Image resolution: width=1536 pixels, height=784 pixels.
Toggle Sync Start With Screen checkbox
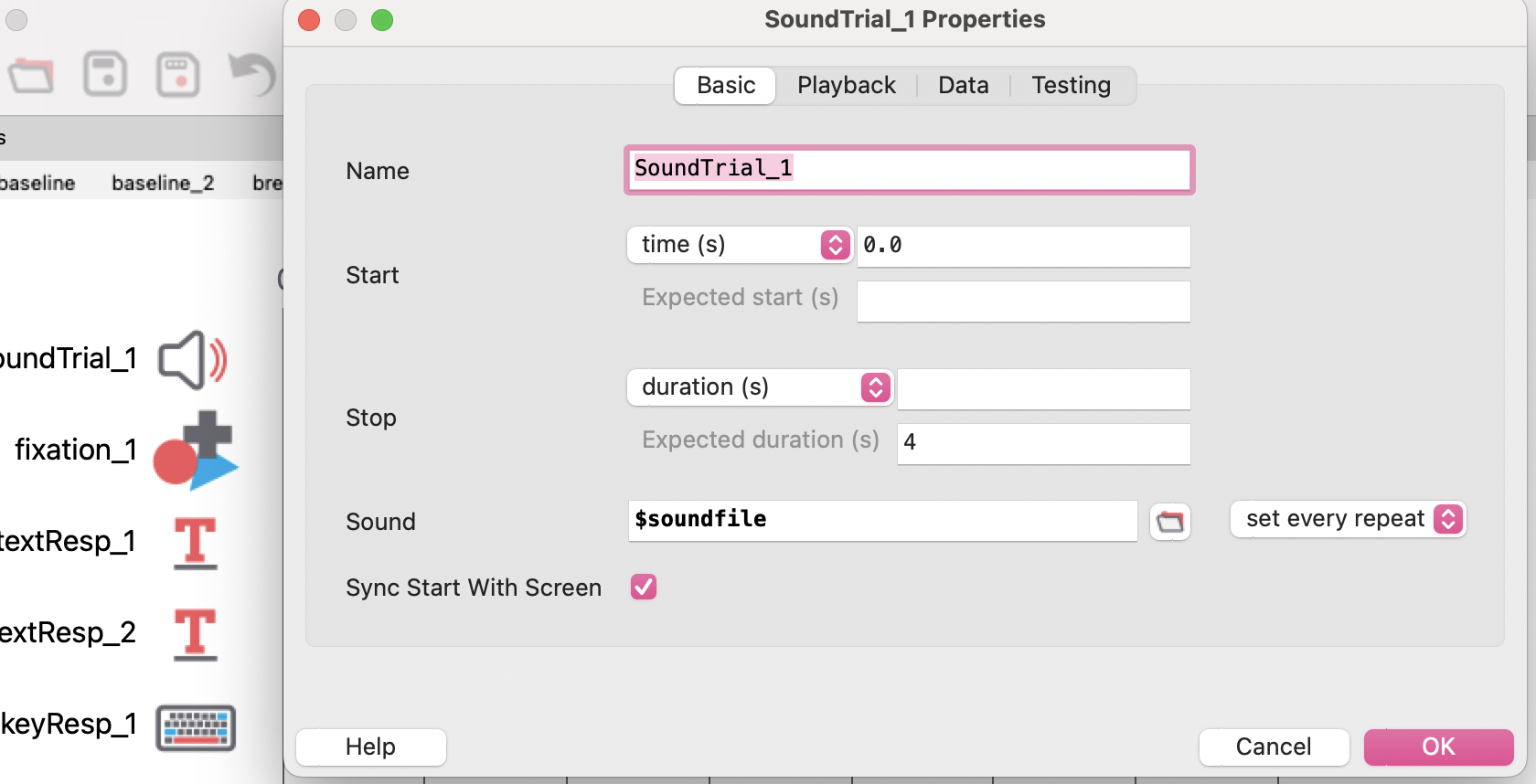[644, 587]
